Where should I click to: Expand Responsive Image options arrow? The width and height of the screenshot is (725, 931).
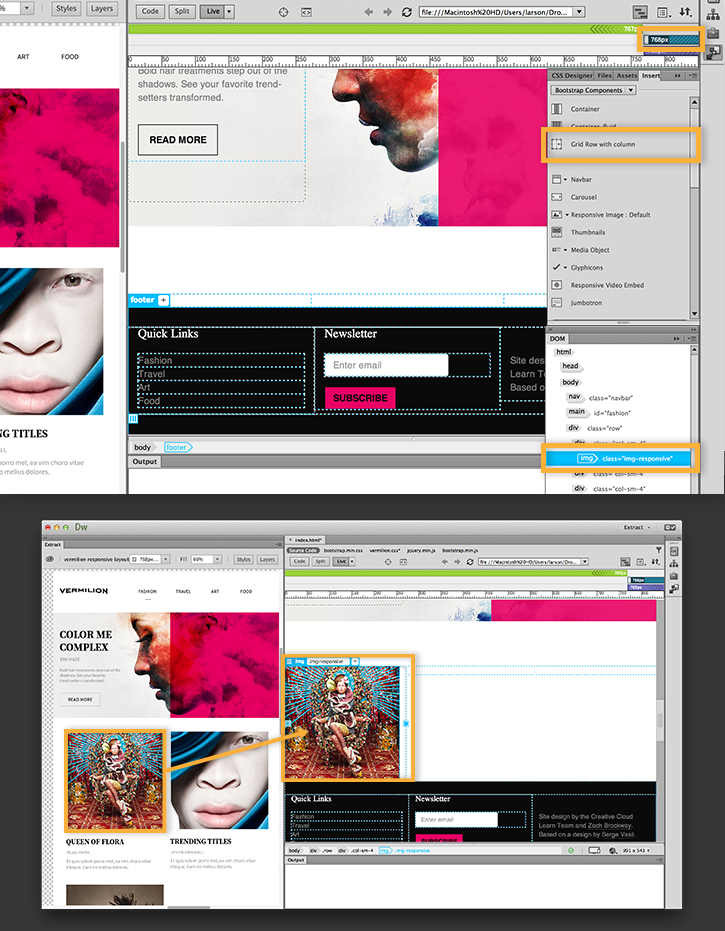[x=566, y=215]
